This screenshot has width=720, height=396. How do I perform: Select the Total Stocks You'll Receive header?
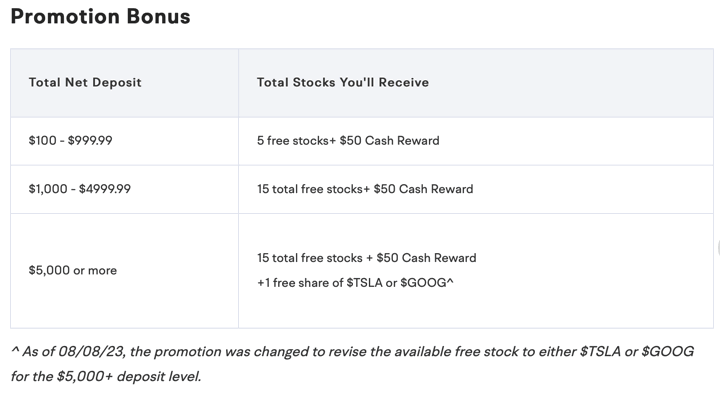(x=343, y=82)
